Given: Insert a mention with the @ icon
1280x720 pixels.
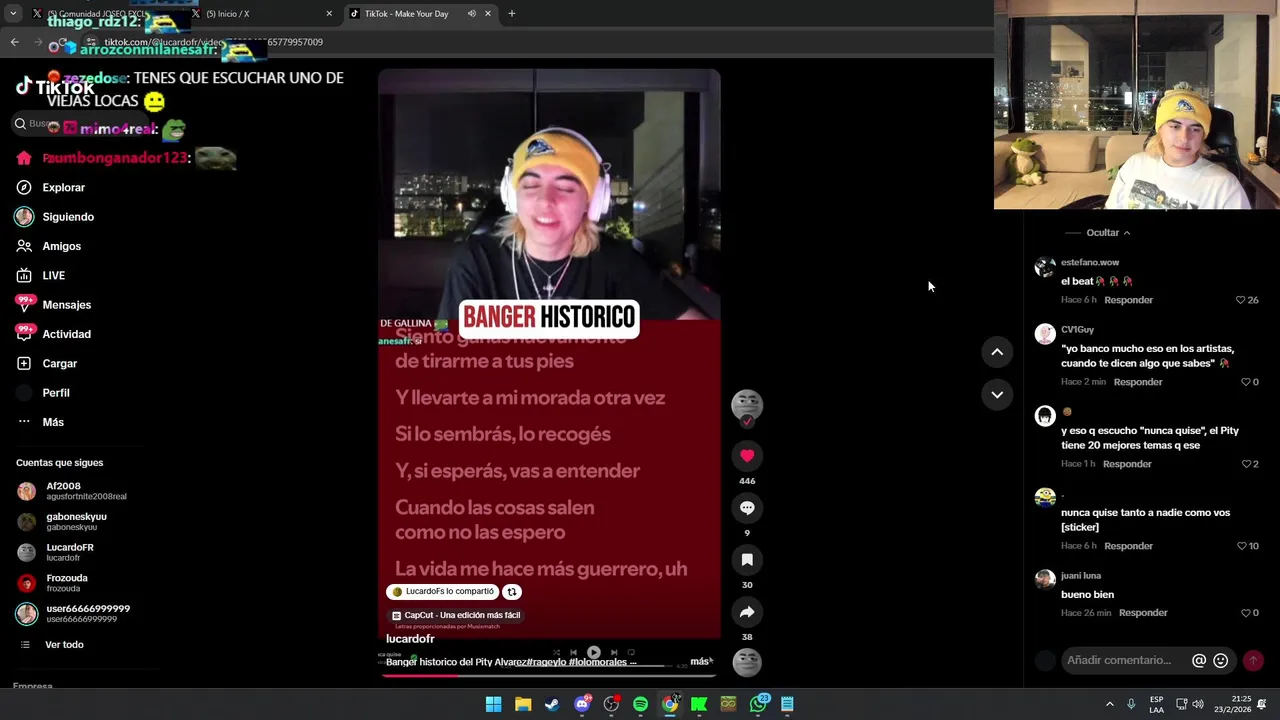Looking at the screenshot, I should (x=1199, y=660).
